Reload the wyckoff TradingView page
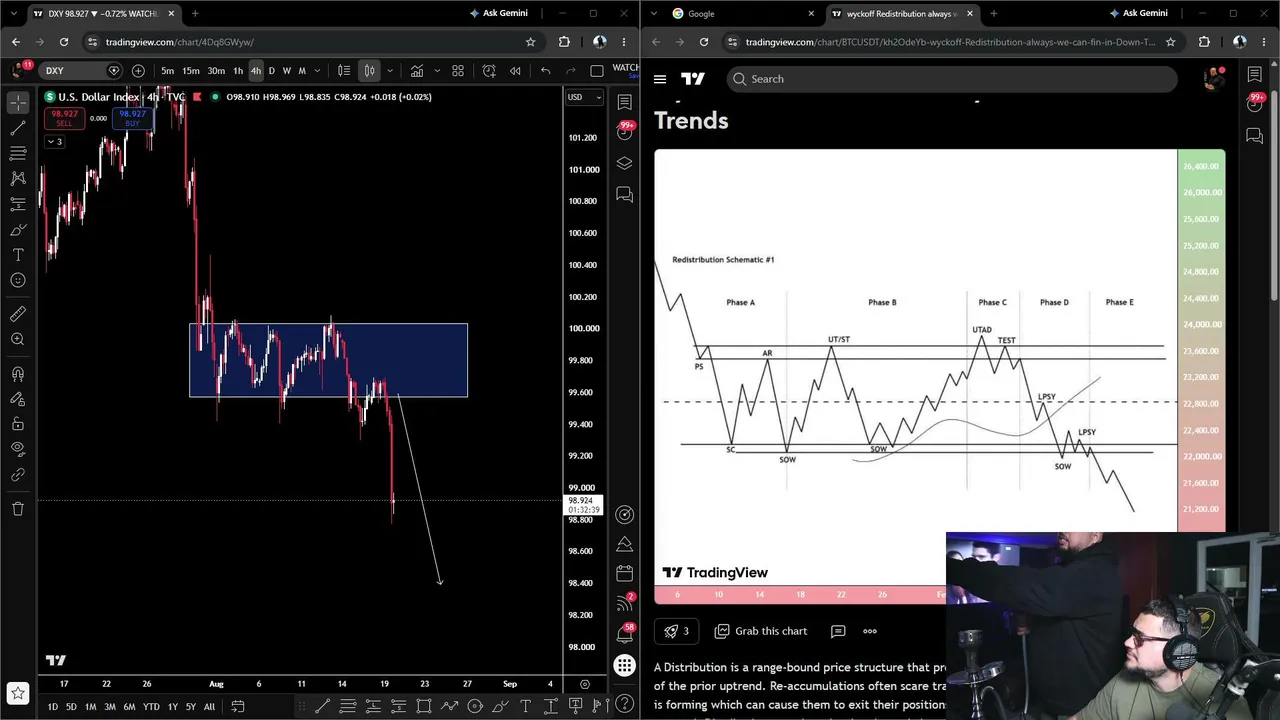 (704, 42)
